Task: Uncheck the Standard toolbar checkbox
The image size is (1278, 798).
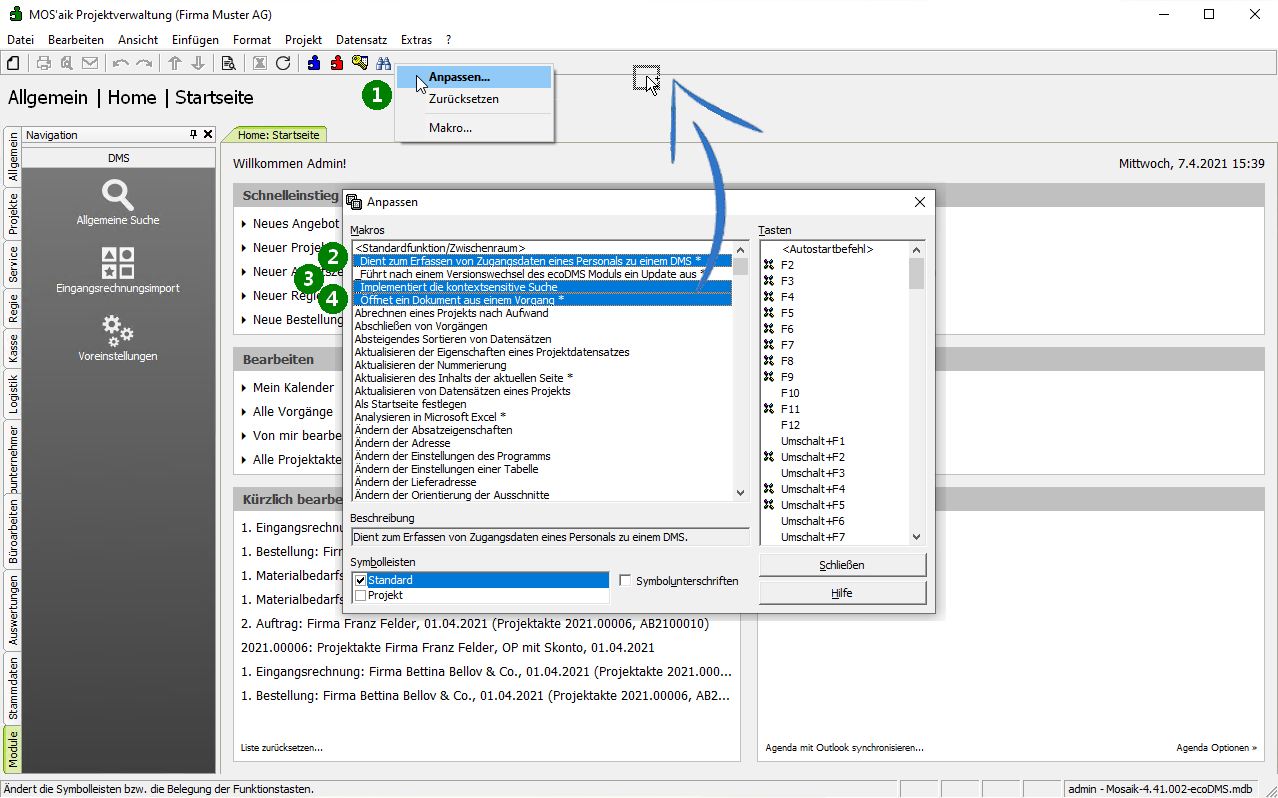Action: 361,580
